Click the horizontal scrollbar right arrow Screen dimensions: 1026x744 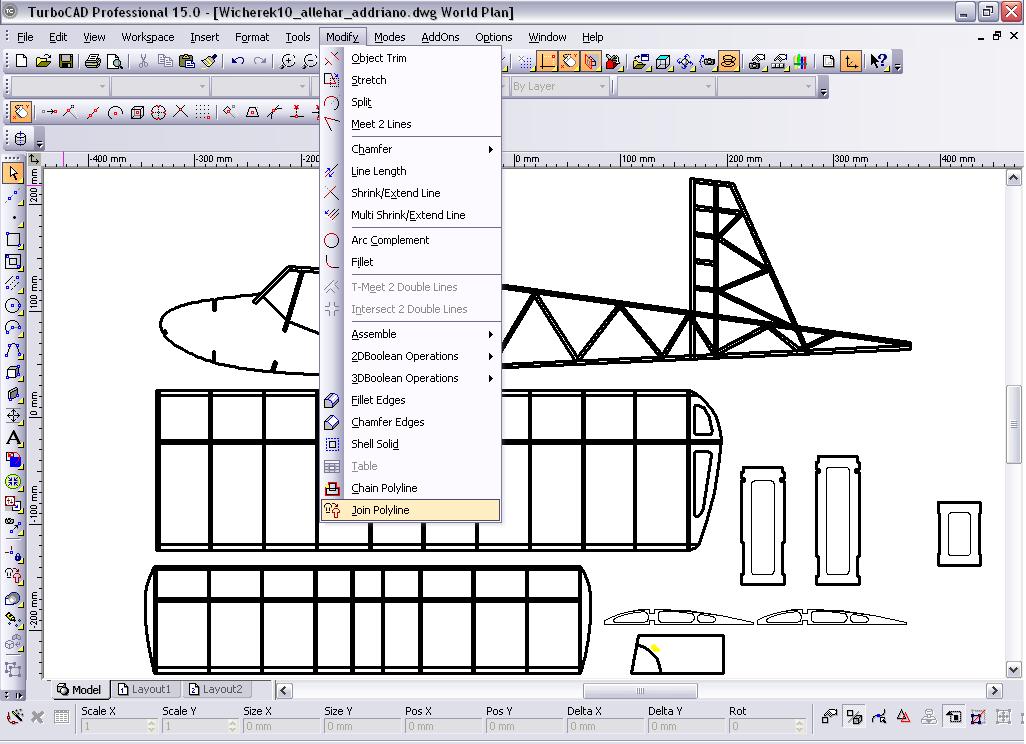coord(994,690)
